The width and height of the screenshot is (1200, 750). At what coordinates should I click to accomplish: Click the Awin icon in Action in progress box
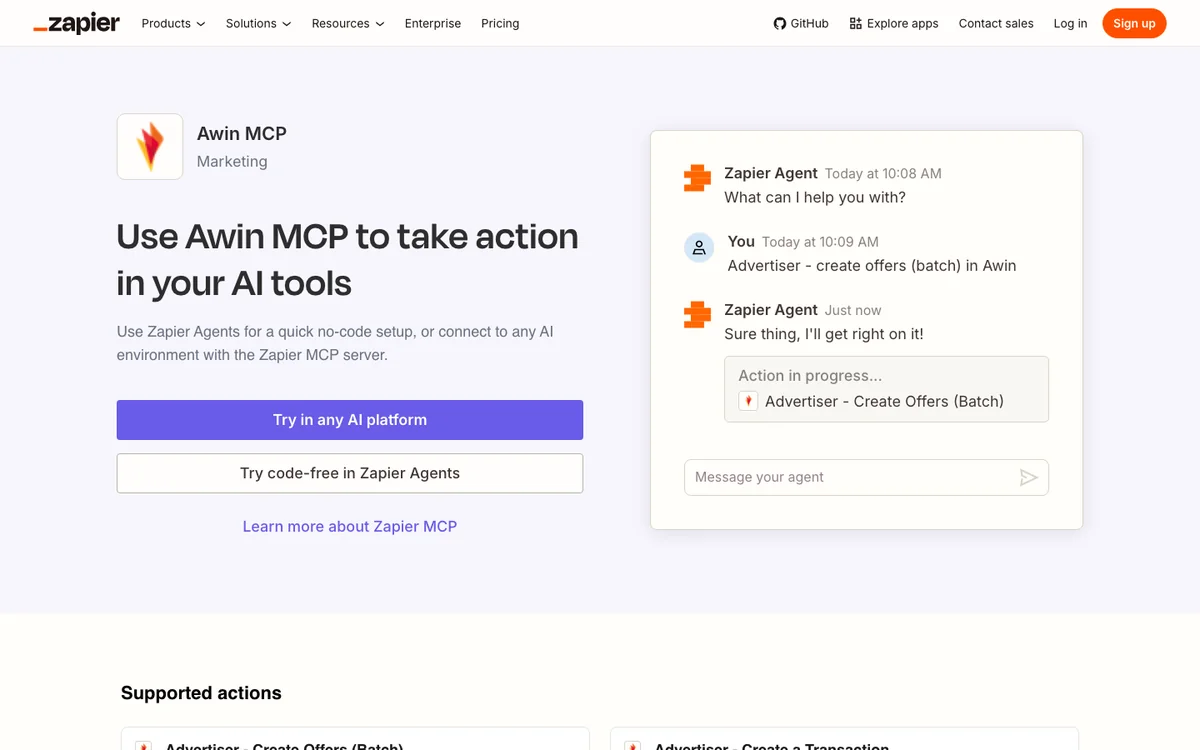point(748,401)
